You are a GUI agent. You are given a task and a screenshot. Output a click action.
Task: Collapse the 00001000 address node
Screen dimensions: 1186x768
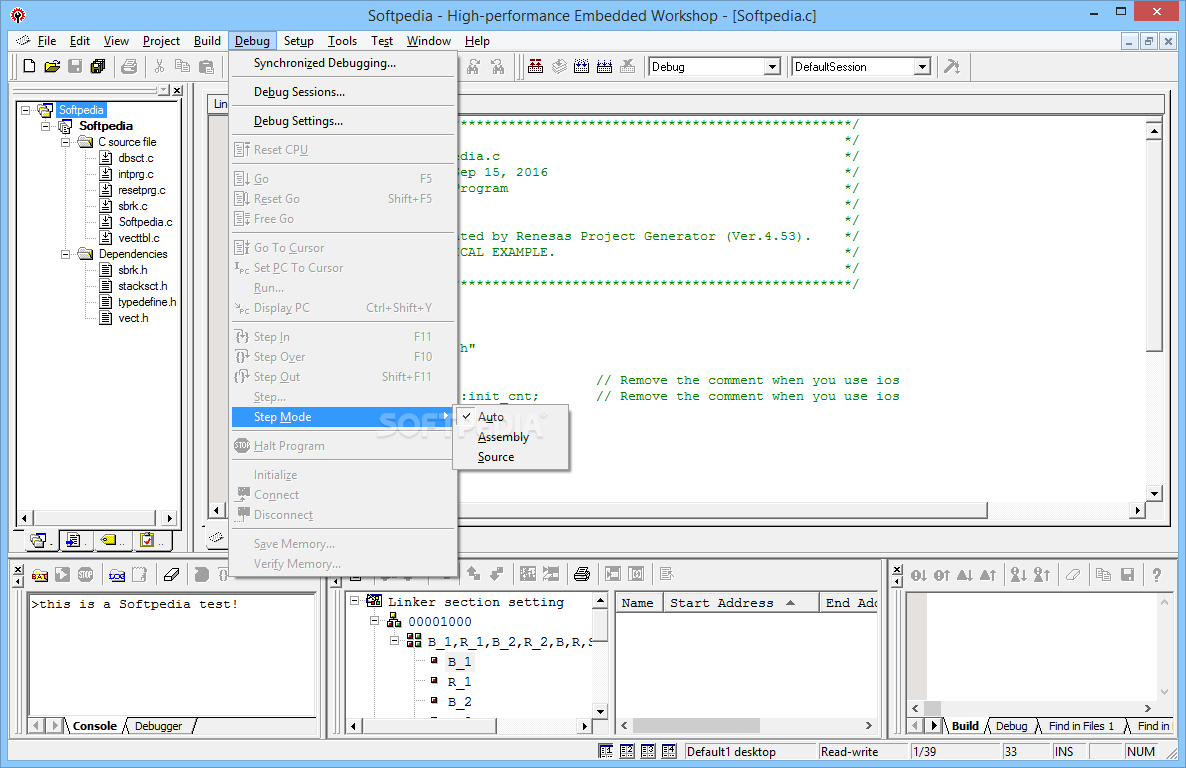point(374,620)
